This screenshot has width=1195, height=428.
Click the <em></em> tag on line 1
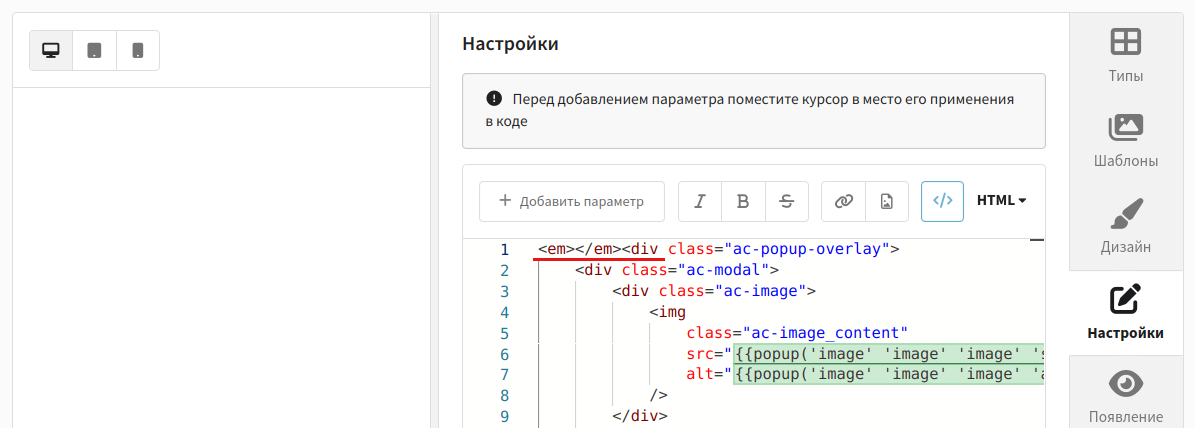[x=580, y=249]
